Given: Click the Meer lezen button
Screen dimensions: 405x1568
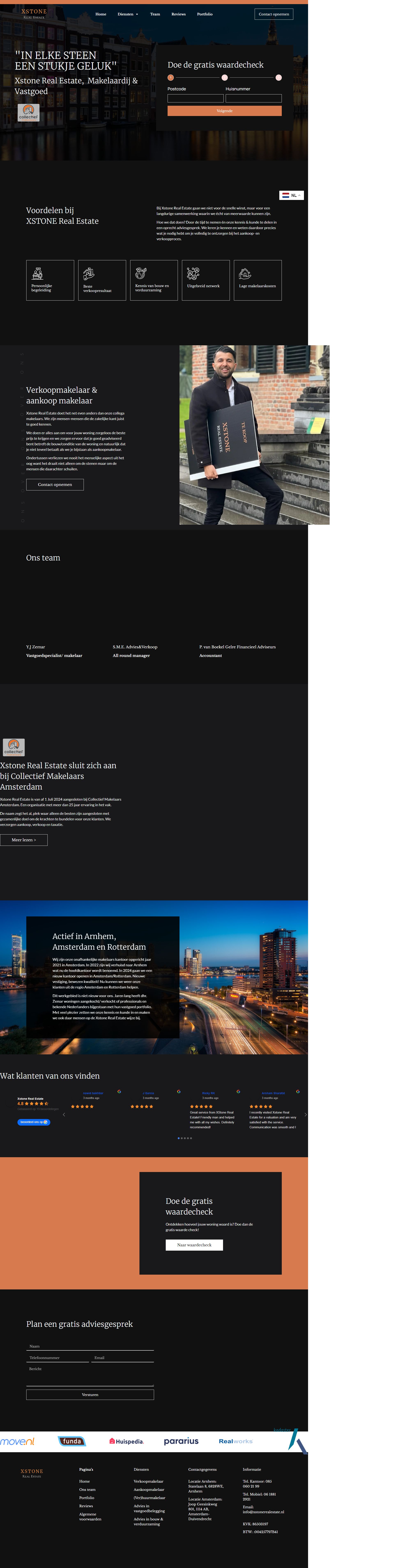Looking at the screenshot, I should tap(24, 840).
